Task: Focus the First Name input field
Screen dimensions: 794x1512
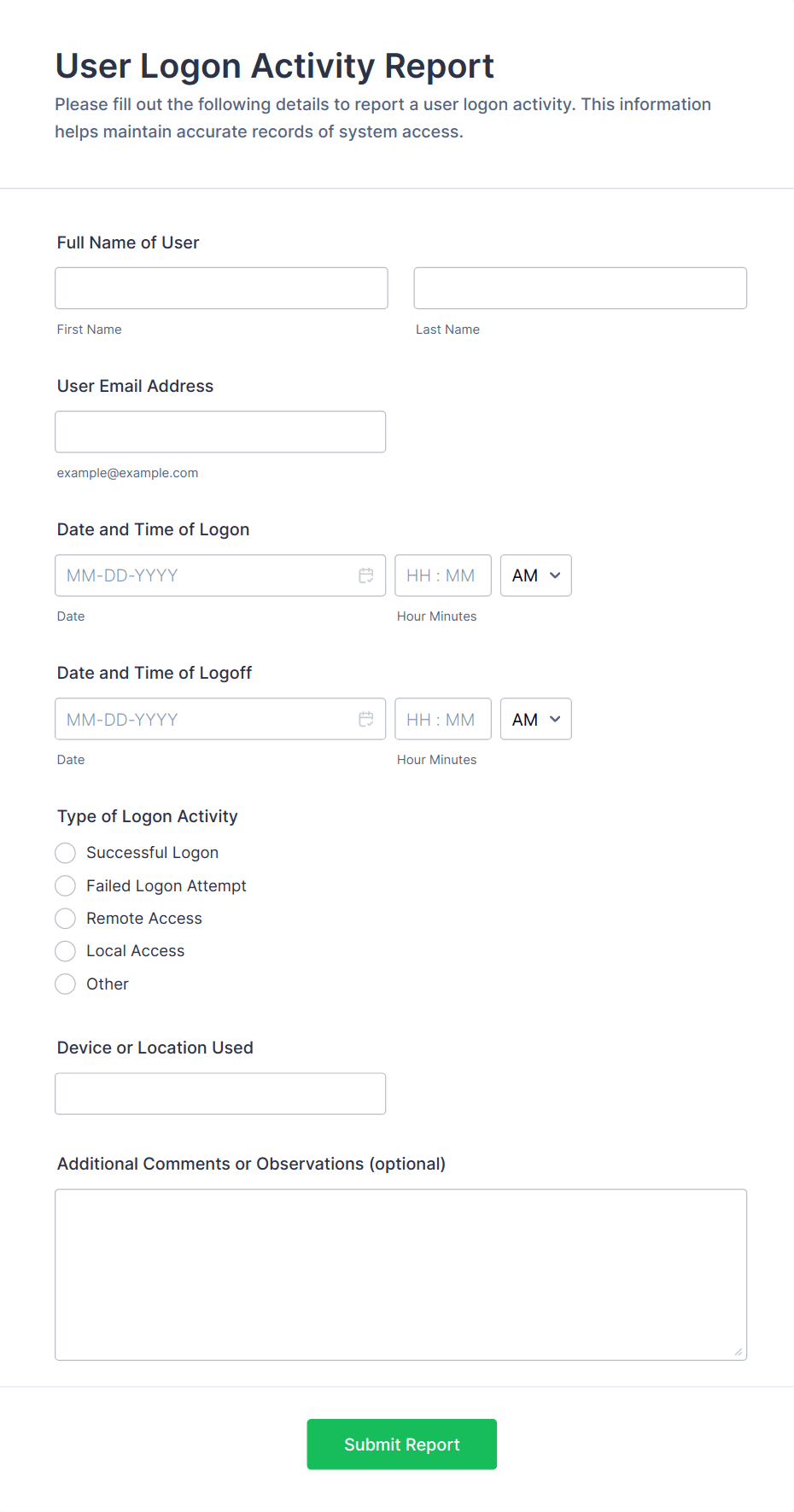Action: [221, 288]
